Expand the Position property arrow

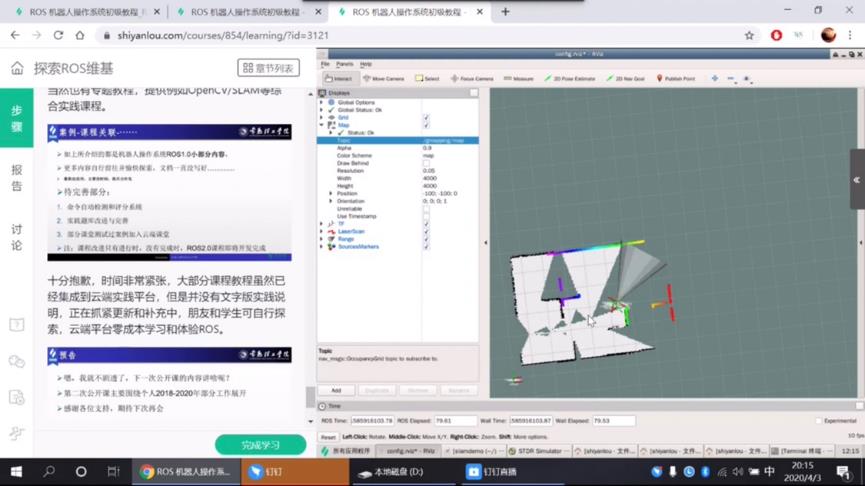(331, 194)
